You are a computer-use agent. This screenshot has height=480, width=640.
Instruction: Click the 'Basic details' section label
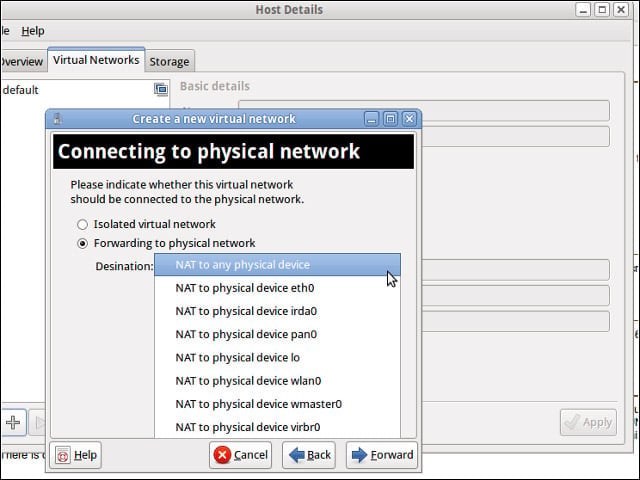point(215,86)
